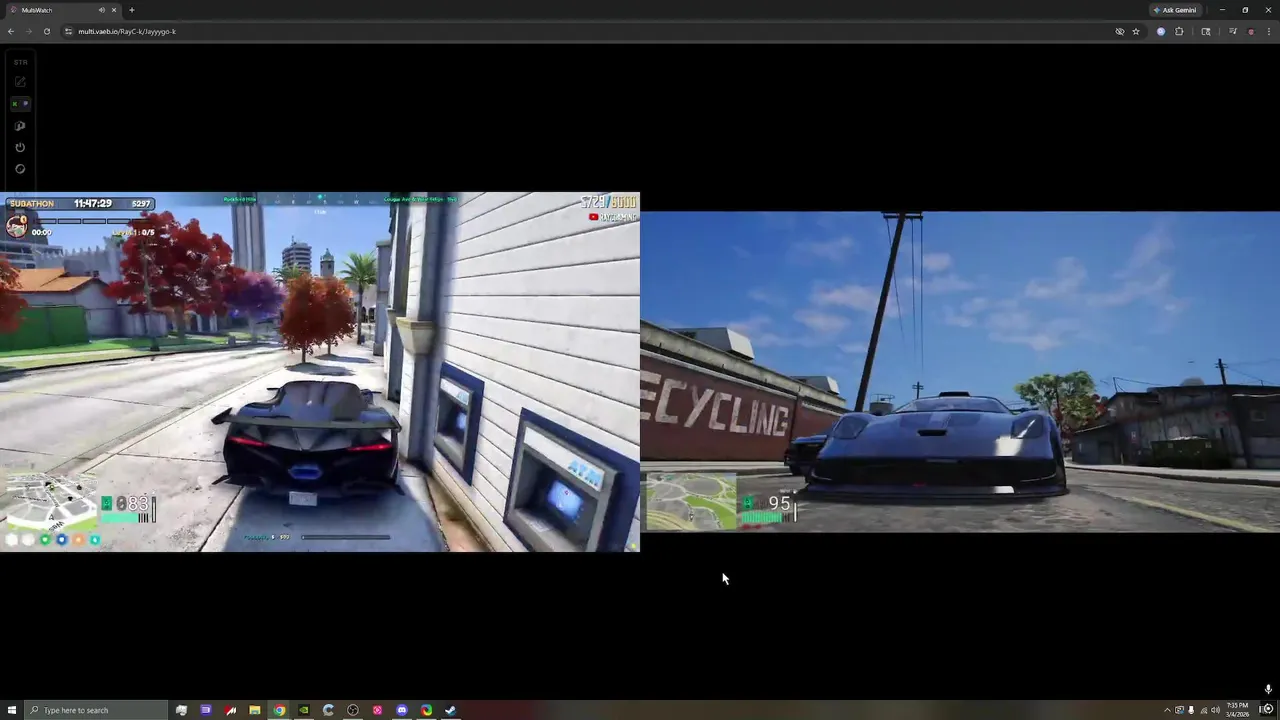Open a new browser tab

tap(131, 10)
